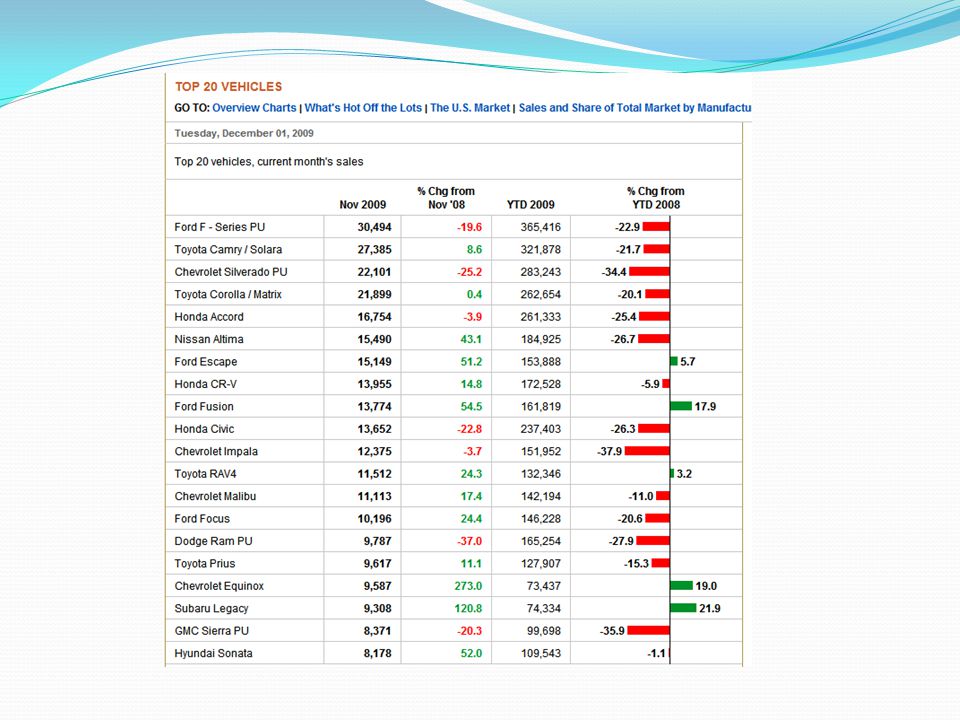Select the YTD value 184,925
This screenshot has width=960, height=720.
point(541,339)
